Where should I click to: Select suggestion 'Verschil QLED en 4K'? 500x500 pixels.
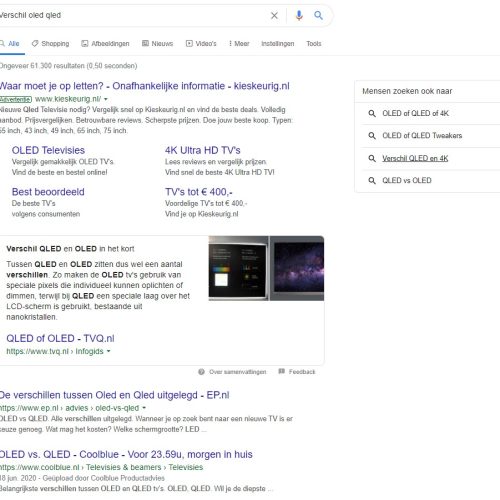pyautogui.click(x=415, y=158)
